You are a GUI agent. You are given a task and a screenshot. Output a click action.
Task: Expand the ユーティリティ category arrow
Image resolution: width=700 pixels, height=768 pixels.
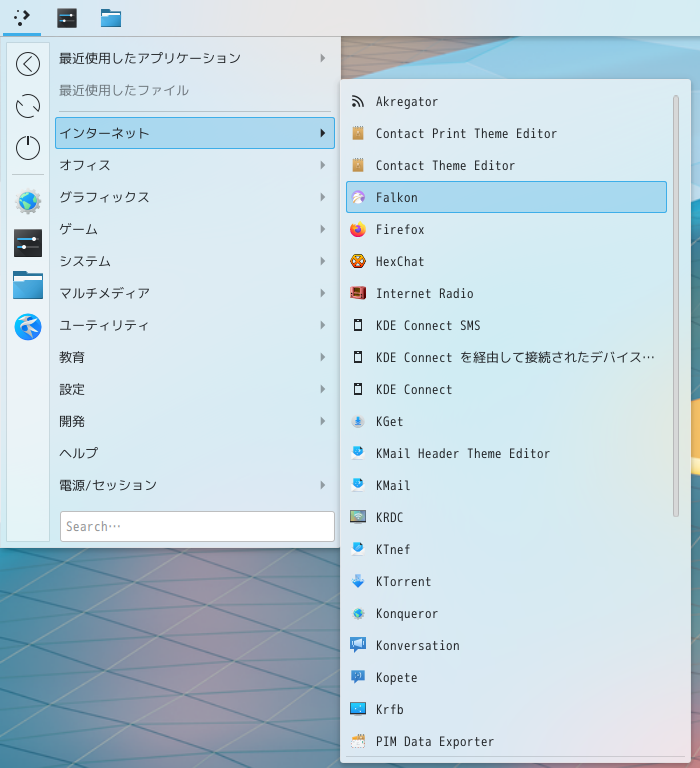click(322, 325)
